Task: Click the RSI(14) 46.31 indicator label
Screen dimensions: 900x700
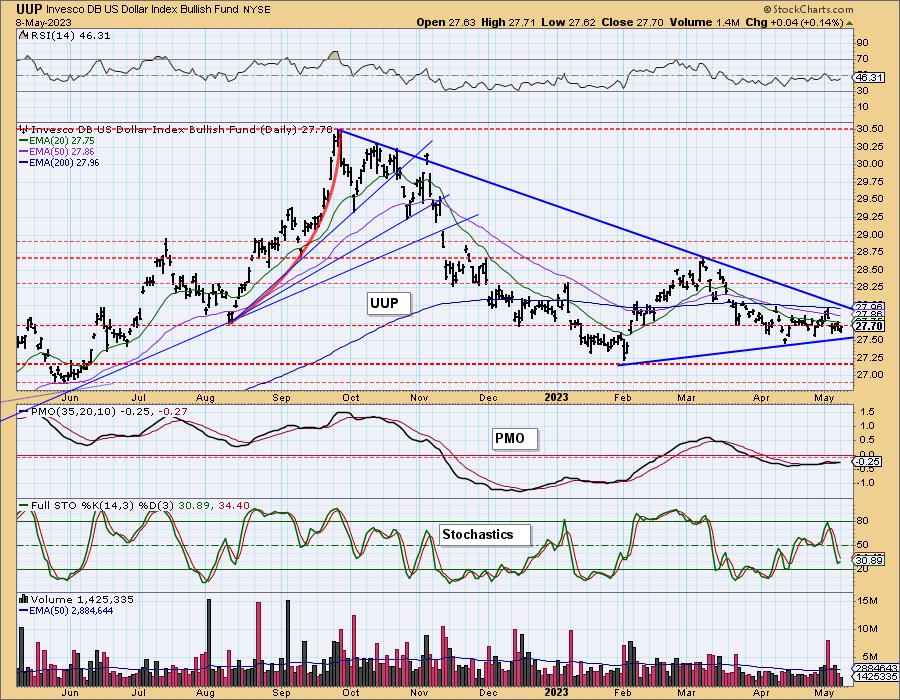Action: [x=69, y=36]
